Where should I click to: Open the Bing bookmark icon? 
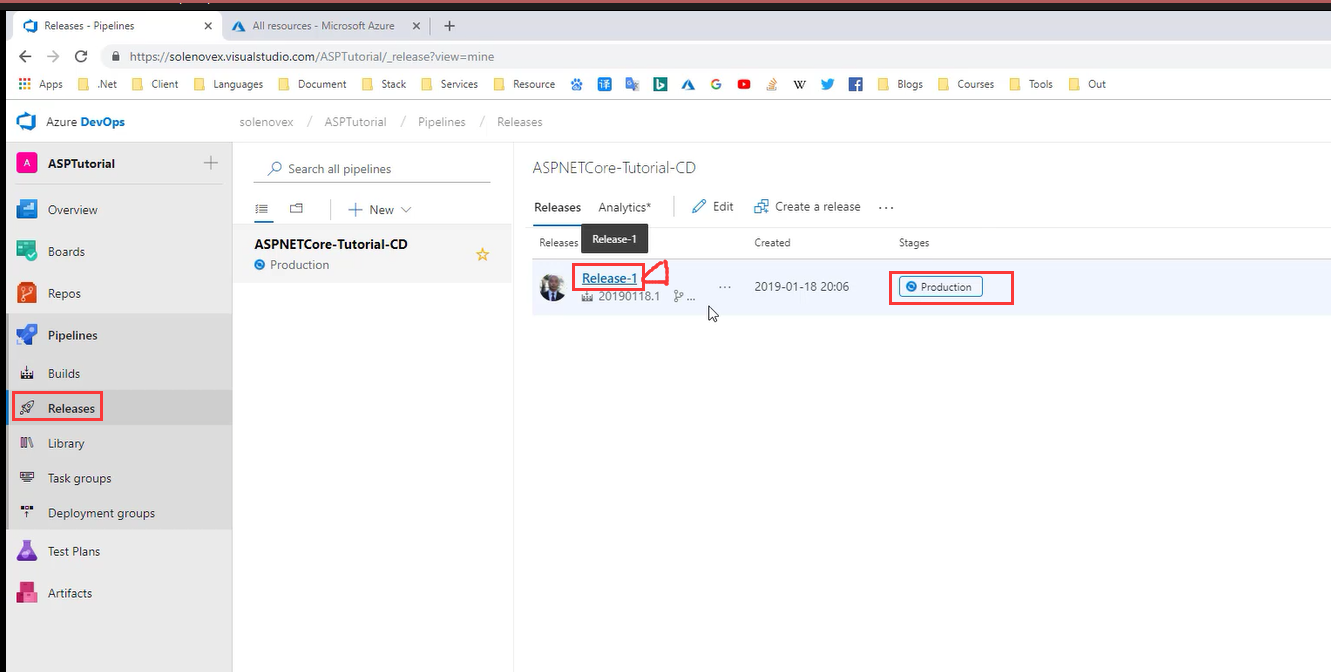pos(660,84)
